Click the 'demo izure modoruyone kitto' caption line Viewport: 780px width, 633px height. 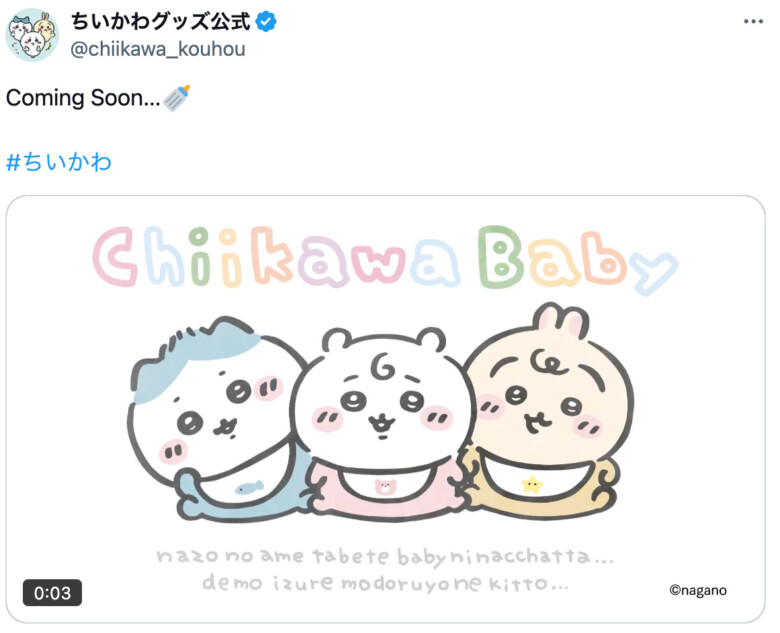tap(385, 583)
